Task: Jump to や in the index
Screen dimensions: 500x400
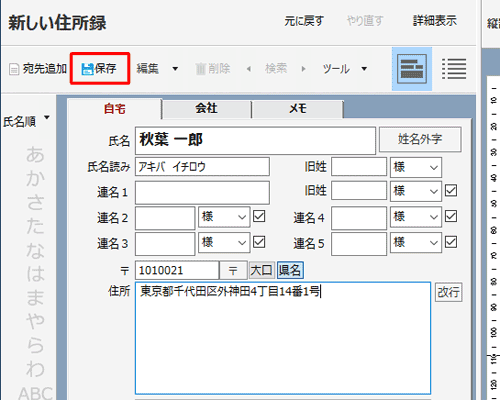Action: click(x=35, y=321)
